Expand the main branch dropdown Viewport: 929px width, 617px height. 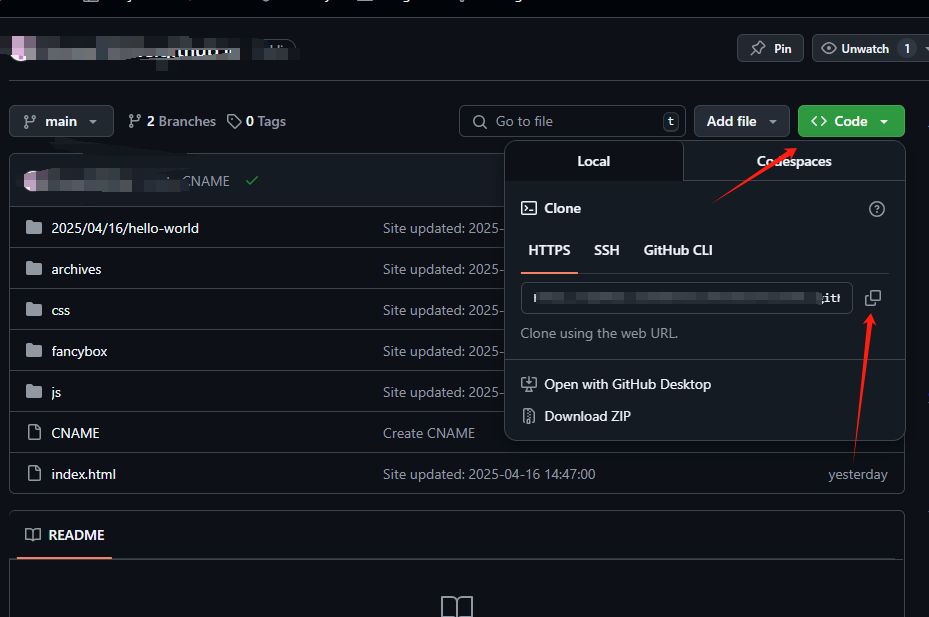[x=61, y=121]
